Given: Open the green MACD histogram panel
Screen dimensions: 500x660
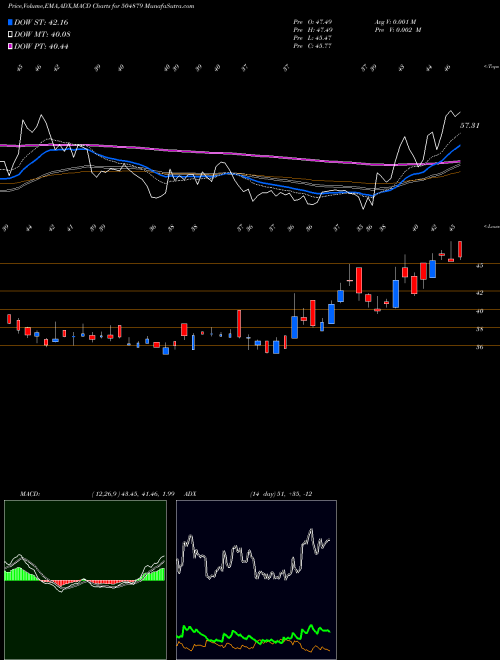Looking at the screenshot, I should (85, 580).
